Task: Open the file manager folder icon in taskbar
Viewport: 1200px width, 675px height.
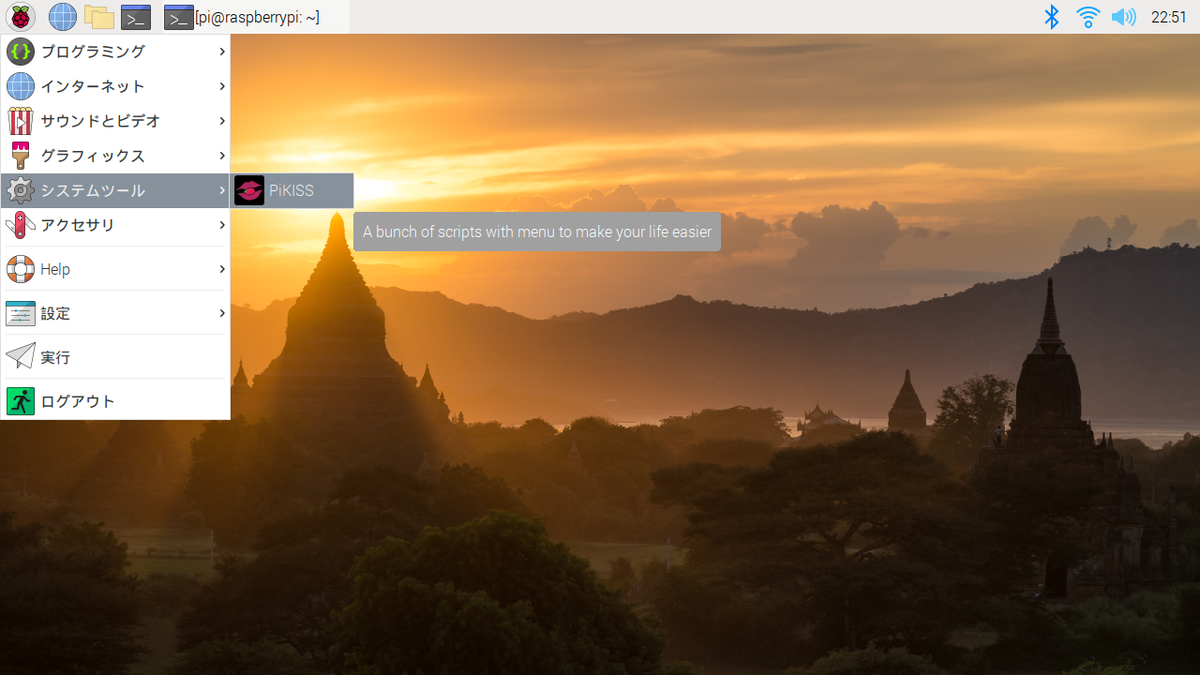Action: [98, 16]
